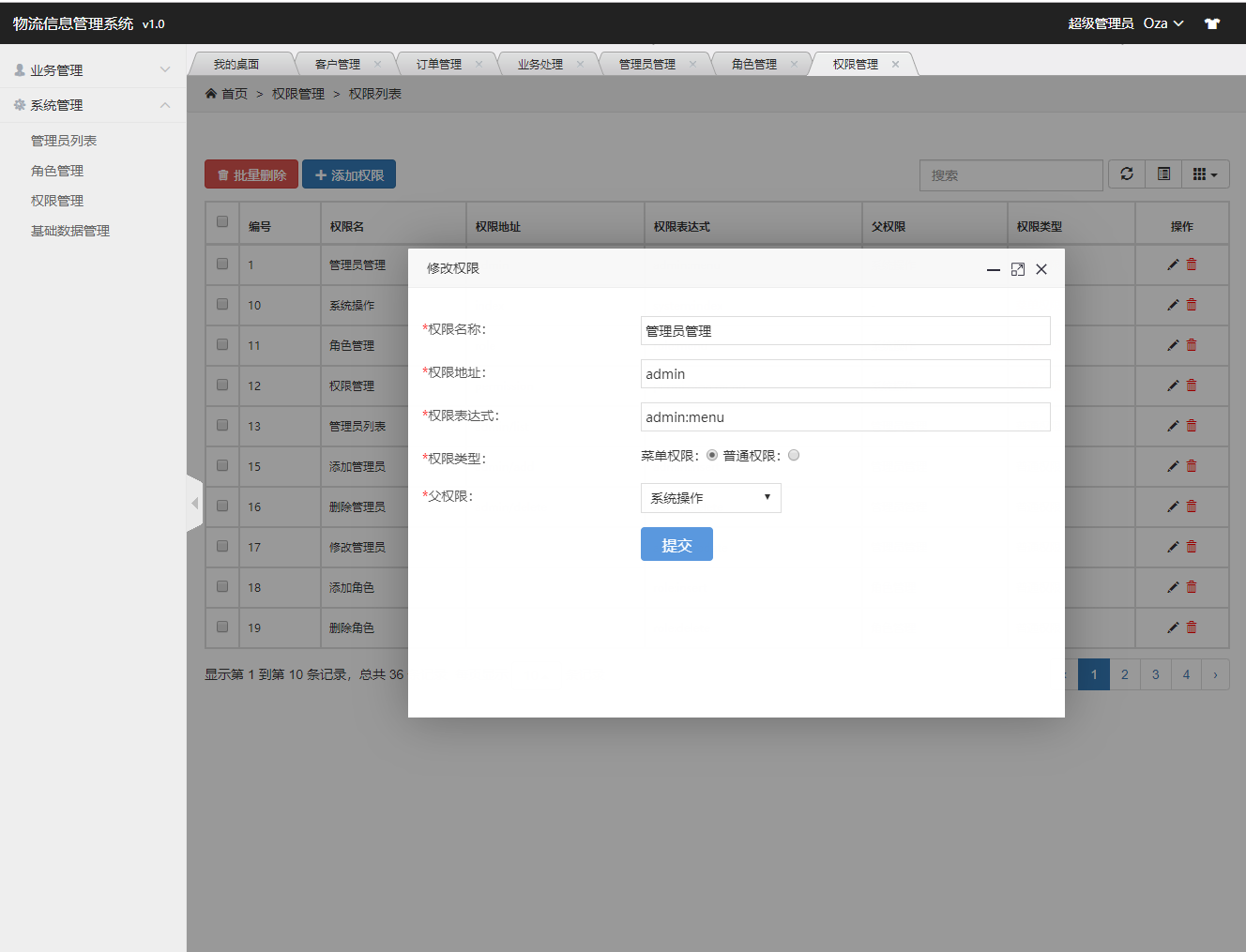Open the columns grid dropdown above the table
This screenshot has width=1246, height=952.
click(1205, 174)
